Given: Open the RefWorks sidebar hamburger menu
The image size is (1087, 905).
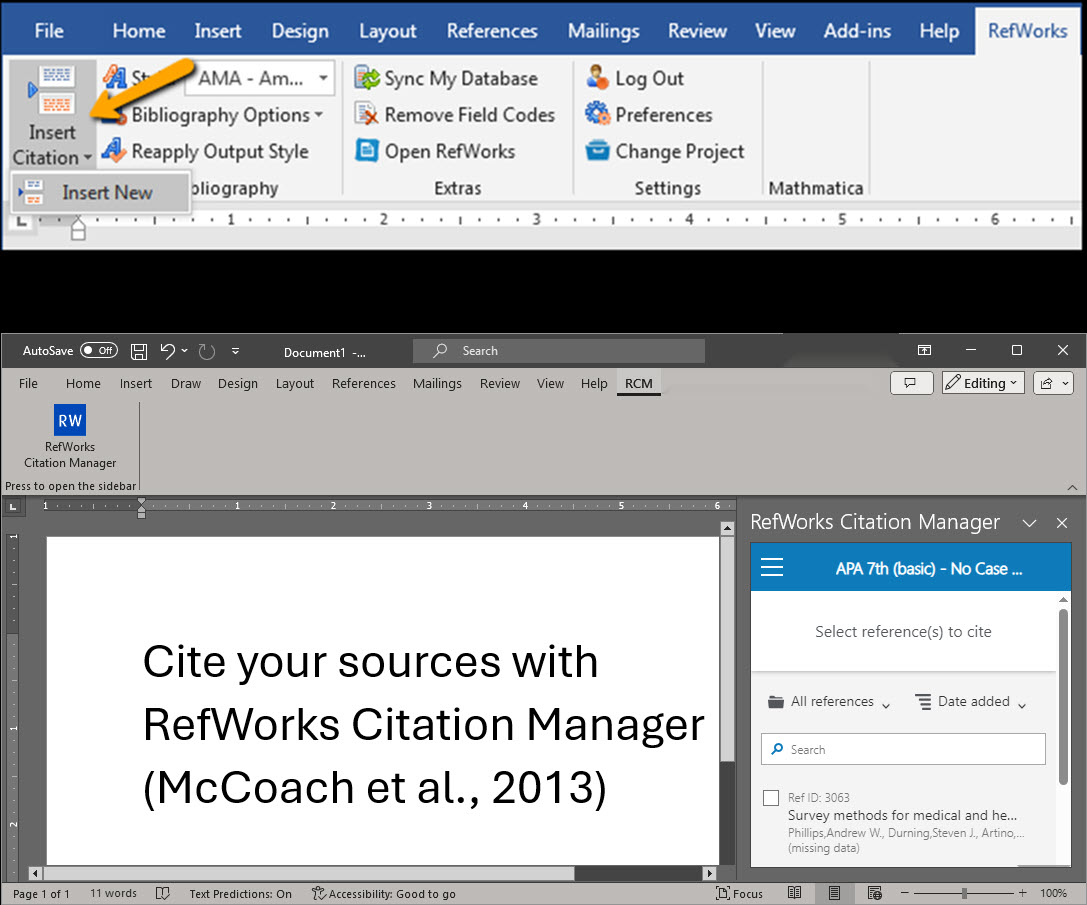Looking at the screenshot, I should coord(772,568).
